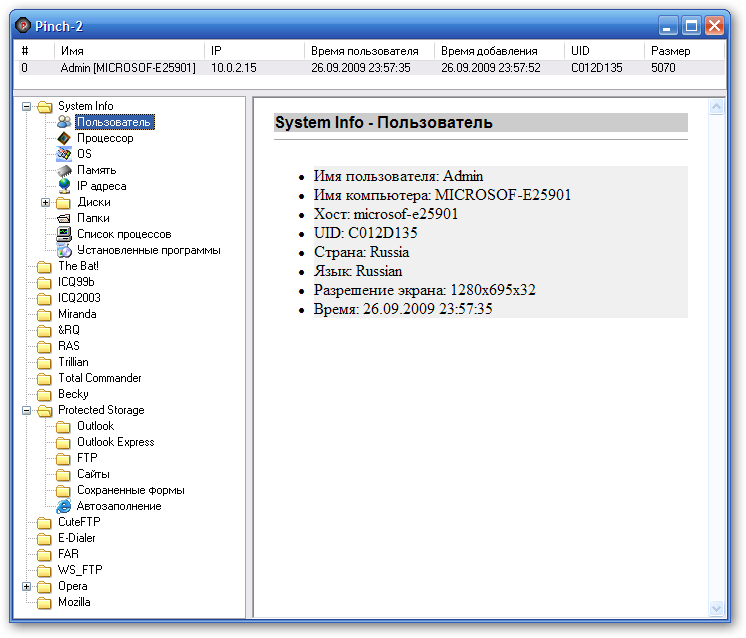Screen dimensions: 746x638
Task: Minimize the Pinch-2 window
Action: tap(667, 25)
